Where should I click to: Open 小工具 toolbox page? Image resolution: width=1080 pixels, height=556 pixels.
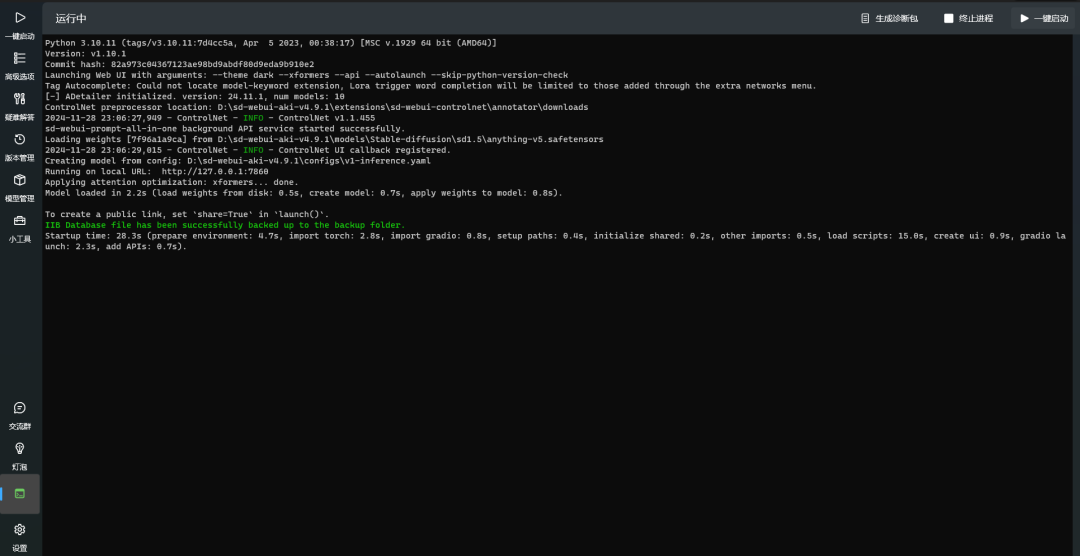19,228
